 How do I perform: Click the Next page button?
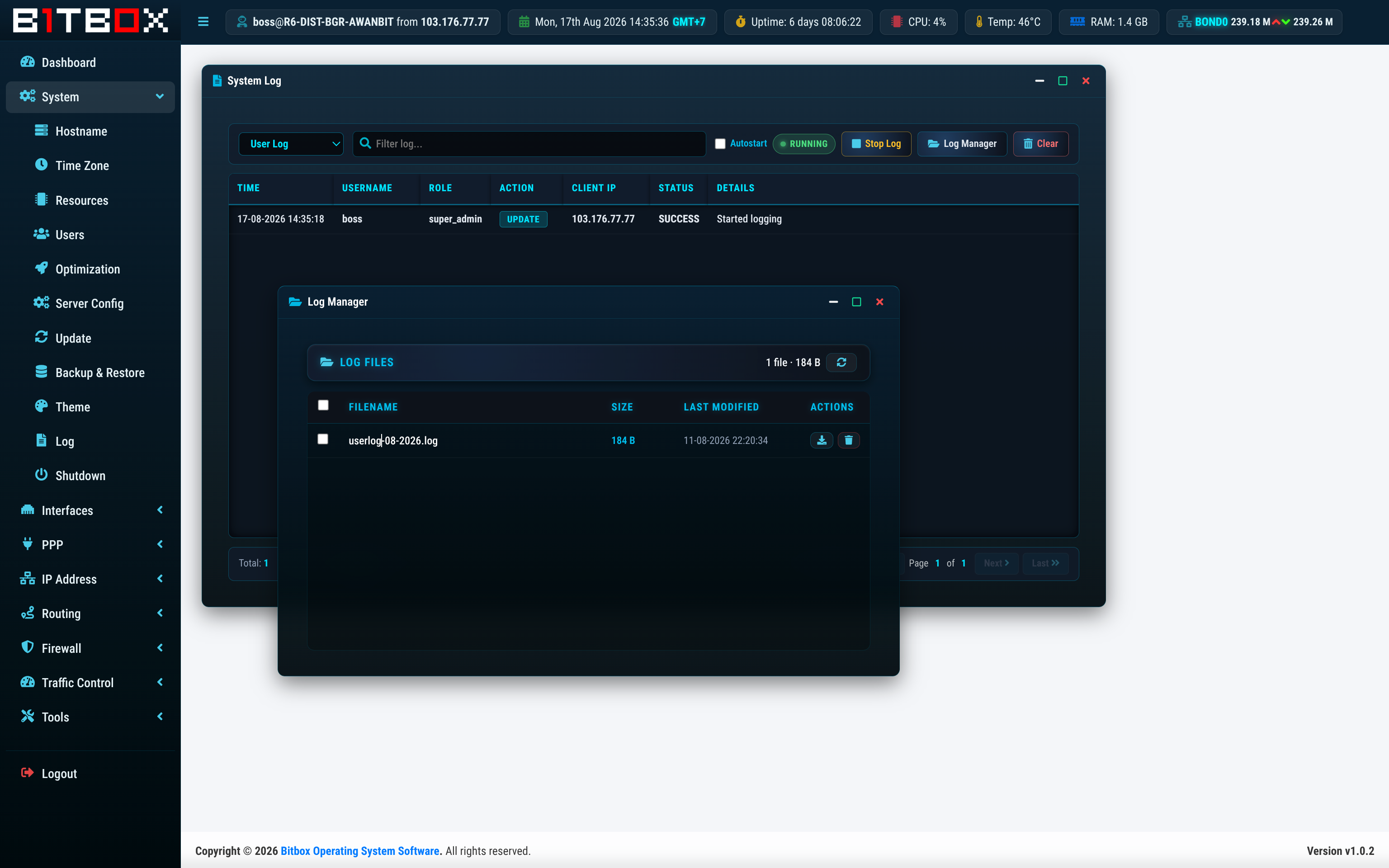996,563
